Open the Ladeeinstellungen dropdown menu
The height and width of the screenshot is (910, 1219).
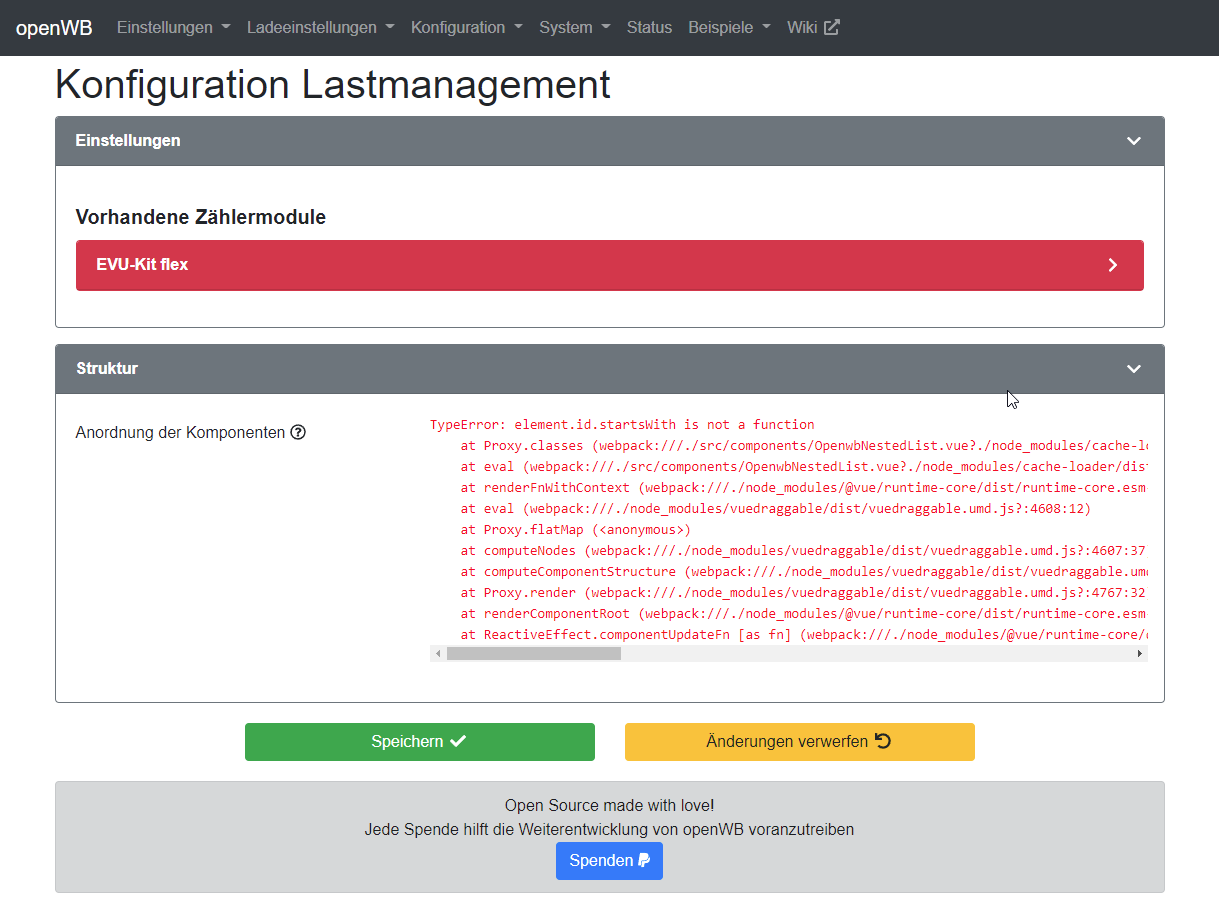click(320, 27)
